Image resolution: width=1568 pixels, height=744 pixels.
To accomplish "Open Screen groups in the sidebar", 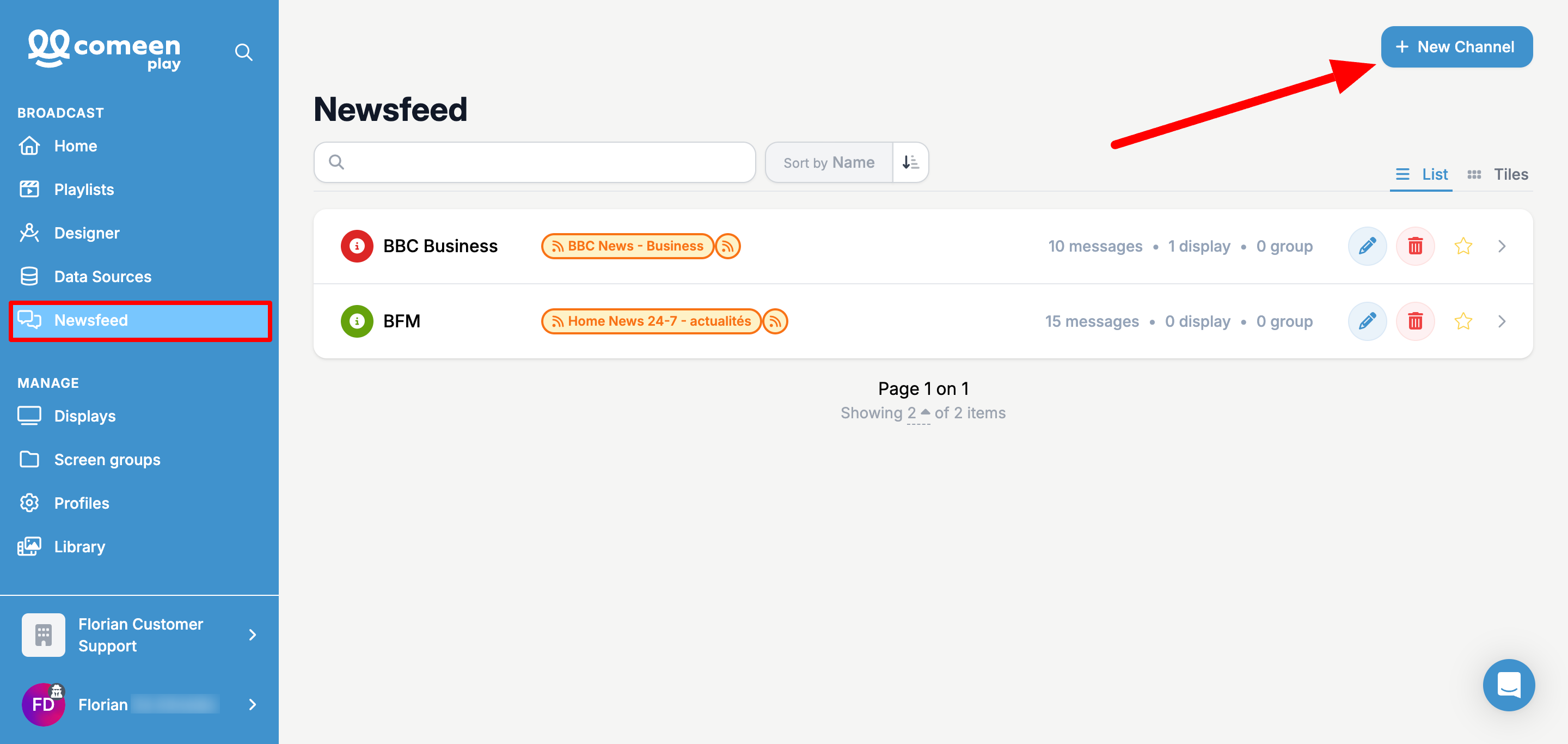I will [139, 460].
